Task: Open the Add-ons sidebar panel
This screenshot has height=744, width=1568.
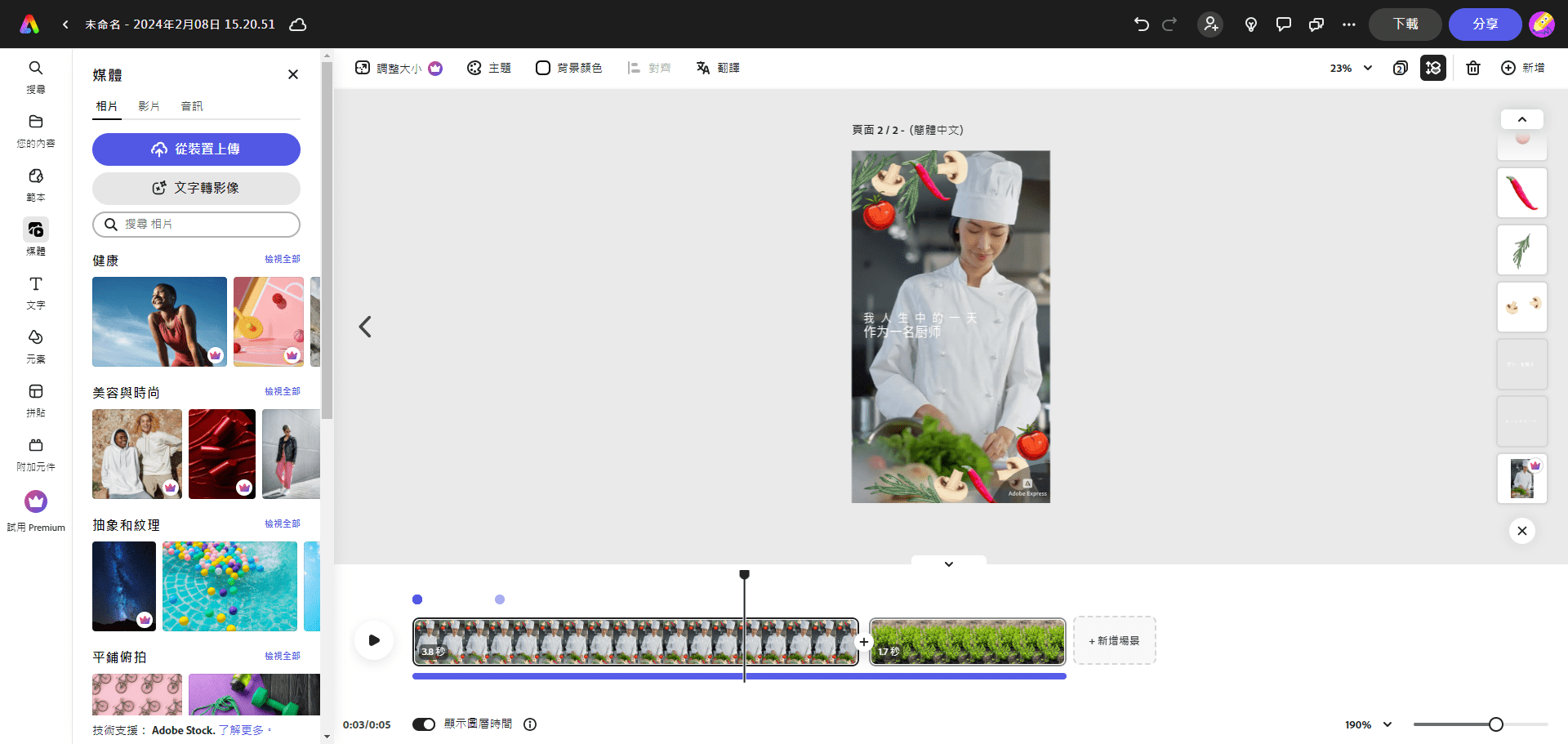Action: tap(36, 454)
